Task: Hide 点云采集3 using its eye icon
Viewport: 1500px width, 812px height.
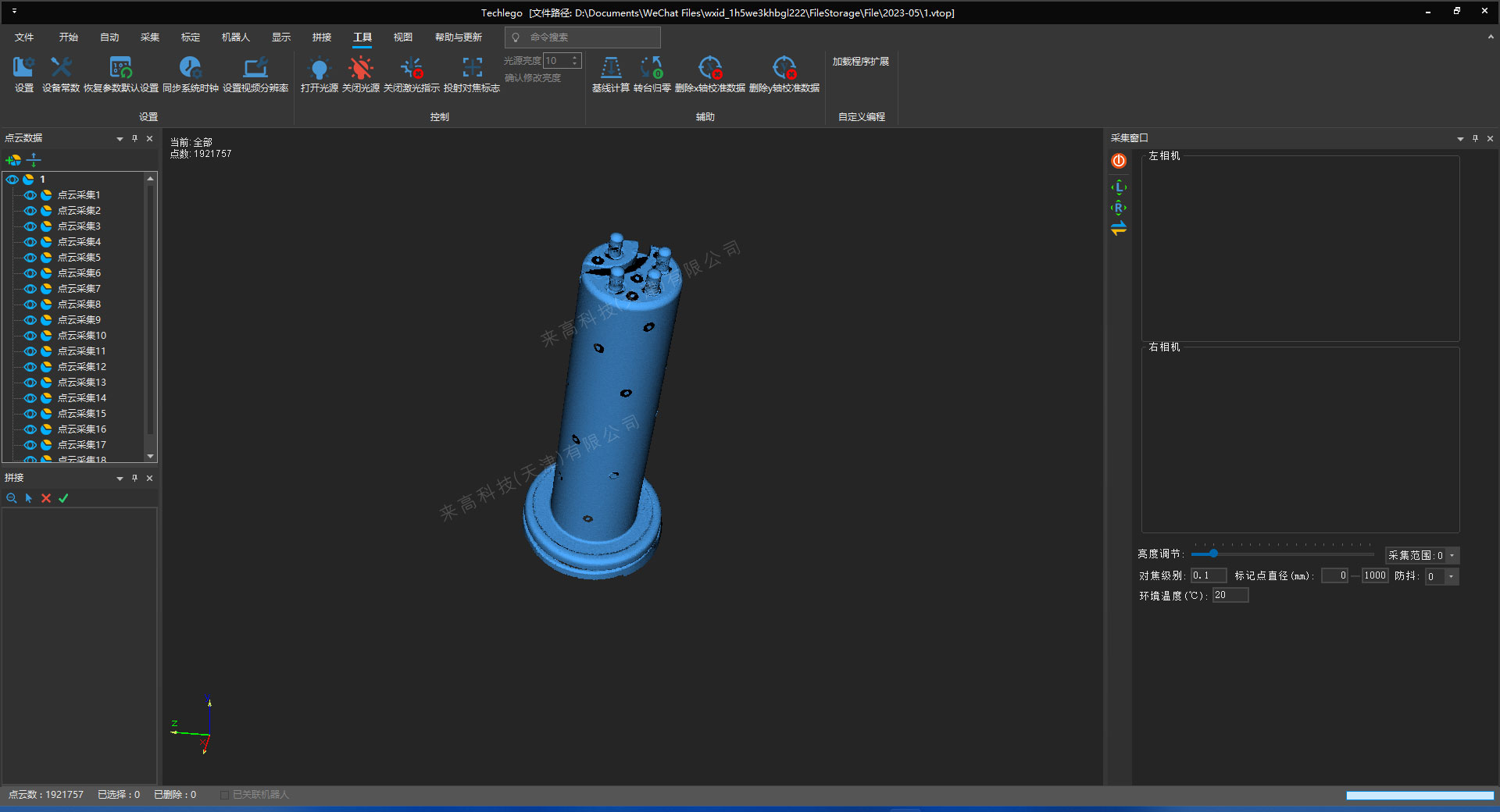Action: point(30,226)
